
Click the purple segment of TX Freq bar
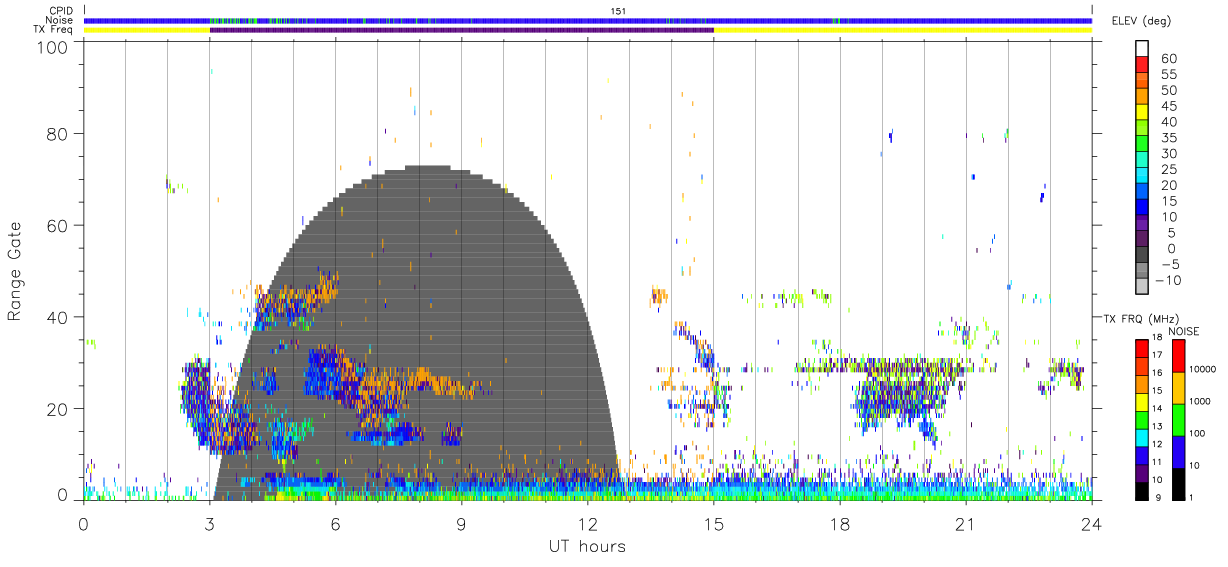tap(462, 30)
